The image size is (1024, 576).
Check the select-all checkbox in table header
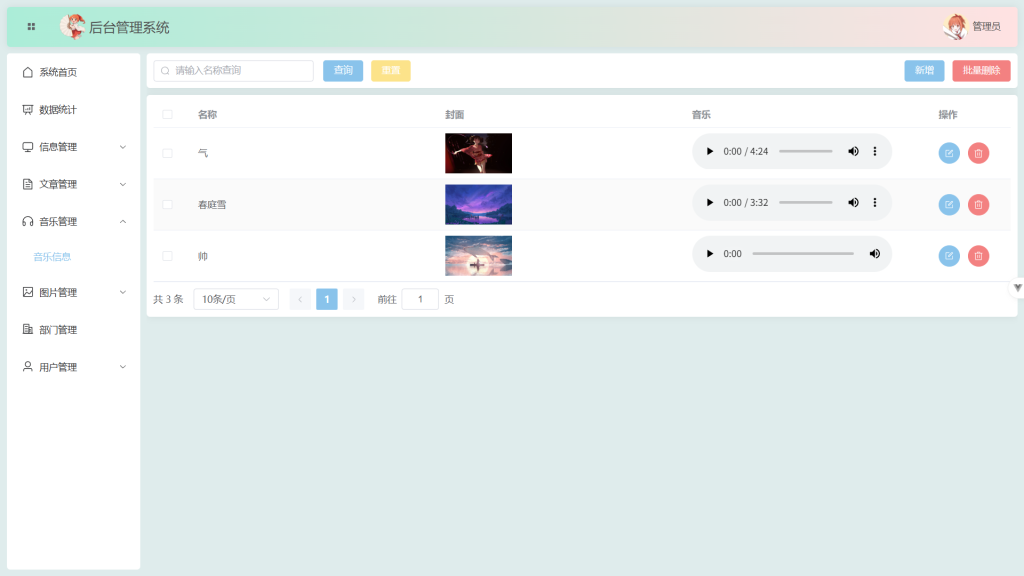click(167, 114)
